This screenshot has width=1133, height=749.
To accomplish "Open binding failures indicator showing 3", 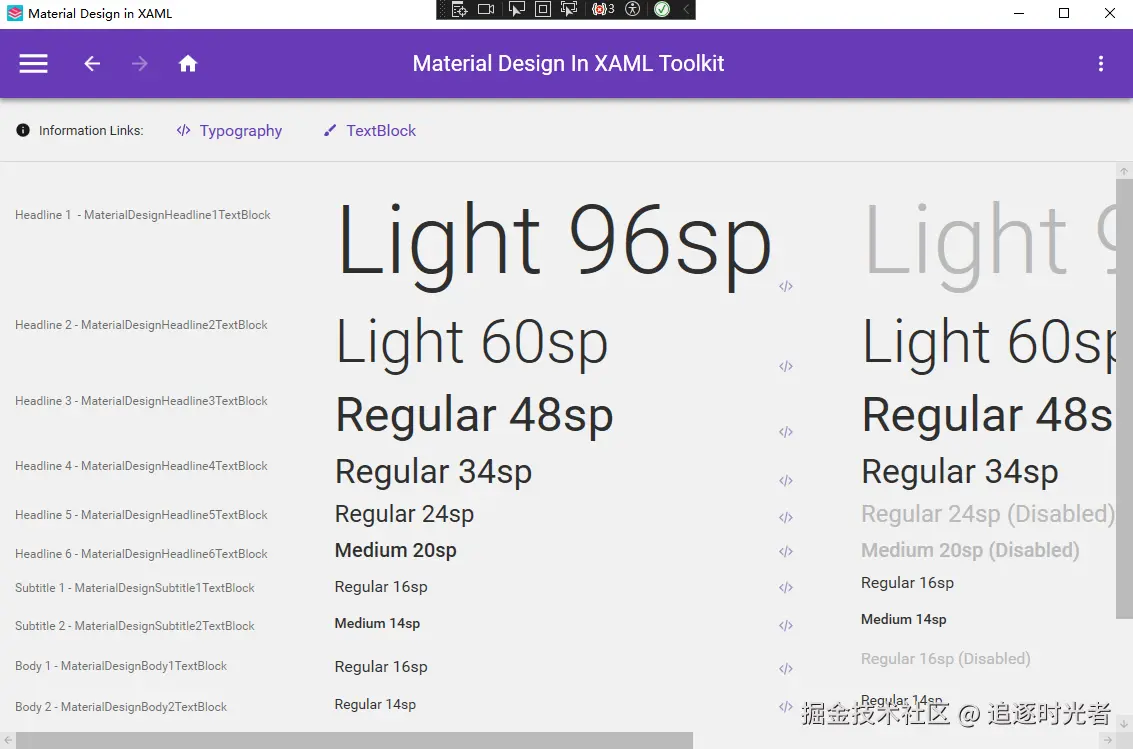I will 603,9.
